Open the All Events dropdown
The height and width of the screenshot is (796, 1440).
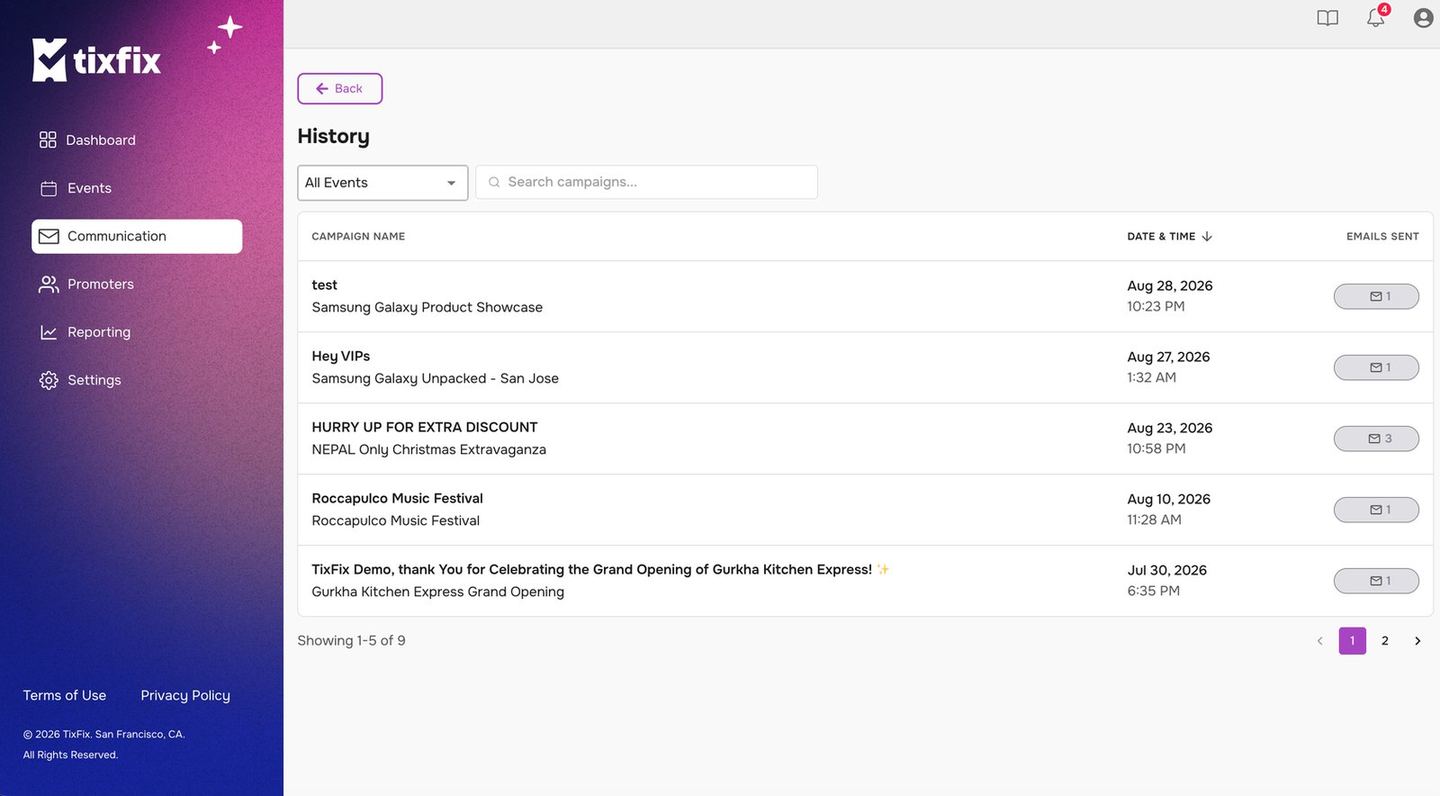(383, 183)
